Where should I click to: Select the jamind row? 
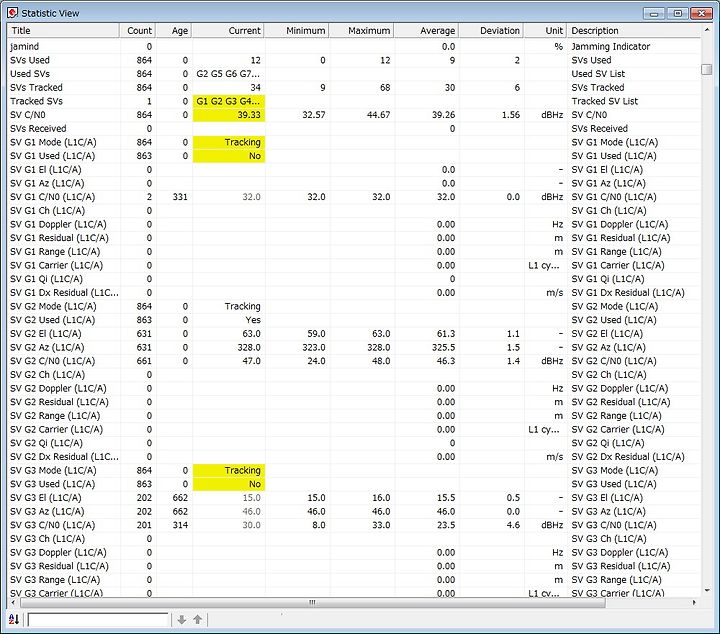tap(354, 46)
